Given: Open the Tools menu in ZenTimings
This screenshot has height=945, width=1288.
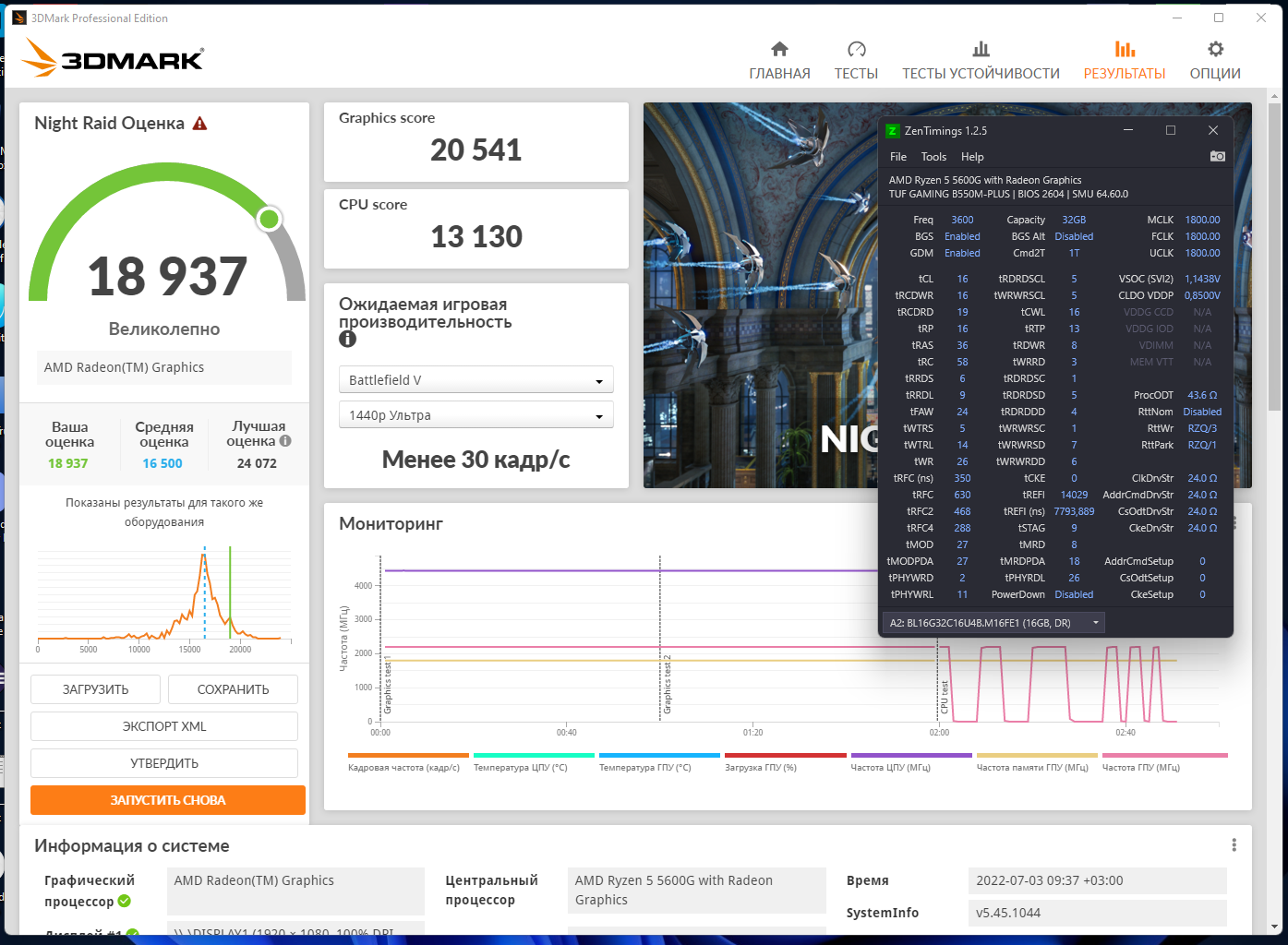Looking at the screenshot, I should [933, 157].
